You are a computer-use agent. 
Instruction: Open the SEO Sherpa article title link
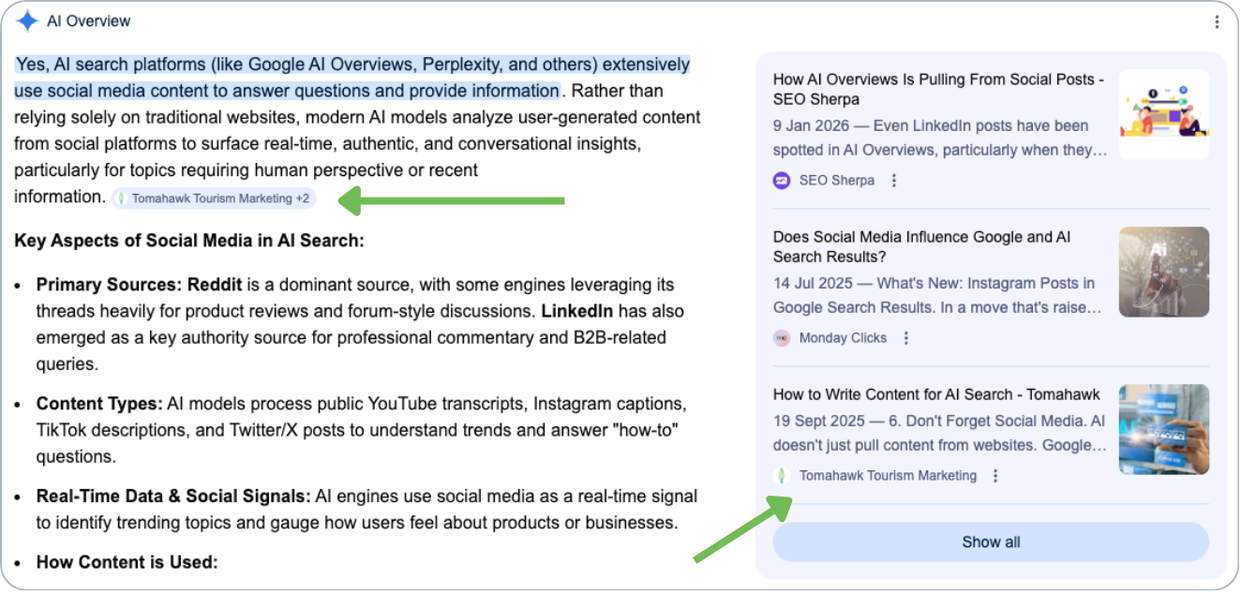tap(938, 89)
